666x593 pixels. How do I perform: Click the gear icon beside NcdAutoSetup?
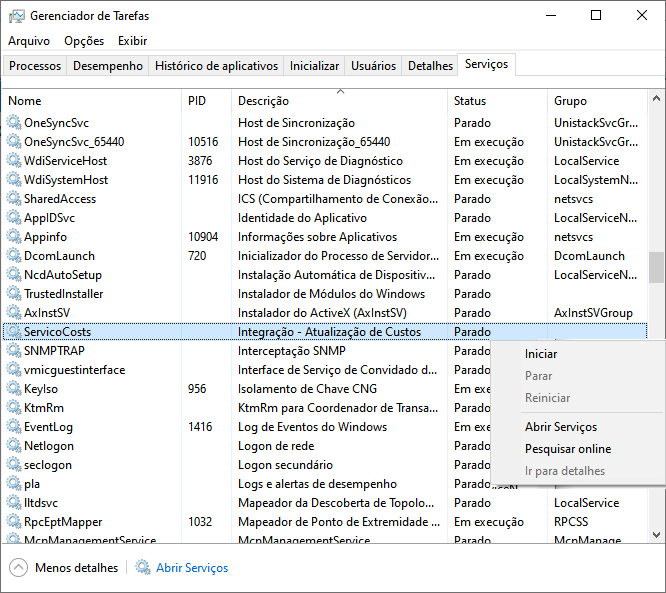(14, 275)
